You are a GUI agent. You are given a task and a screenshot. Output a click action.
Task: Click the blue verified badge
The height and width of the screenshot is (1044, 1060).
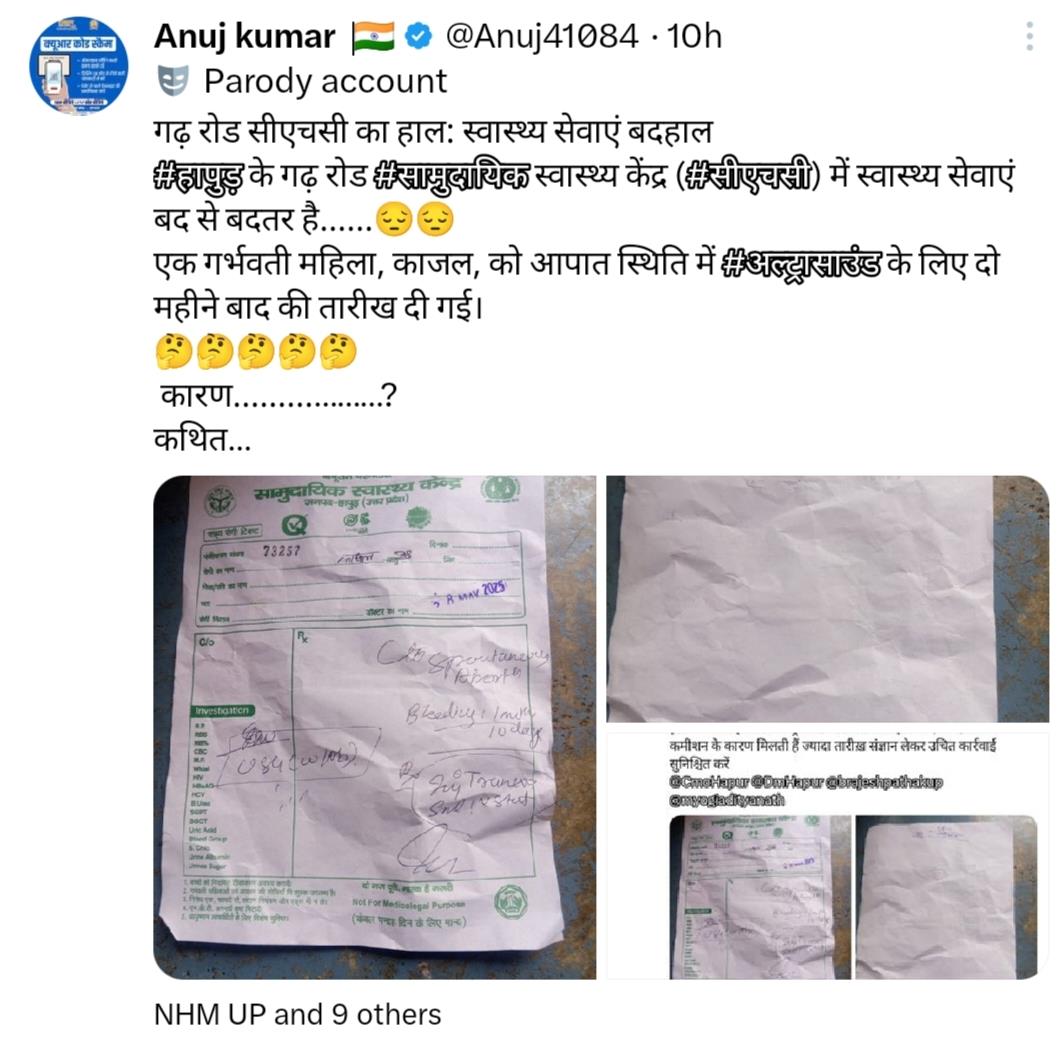[x=418, y=36]
